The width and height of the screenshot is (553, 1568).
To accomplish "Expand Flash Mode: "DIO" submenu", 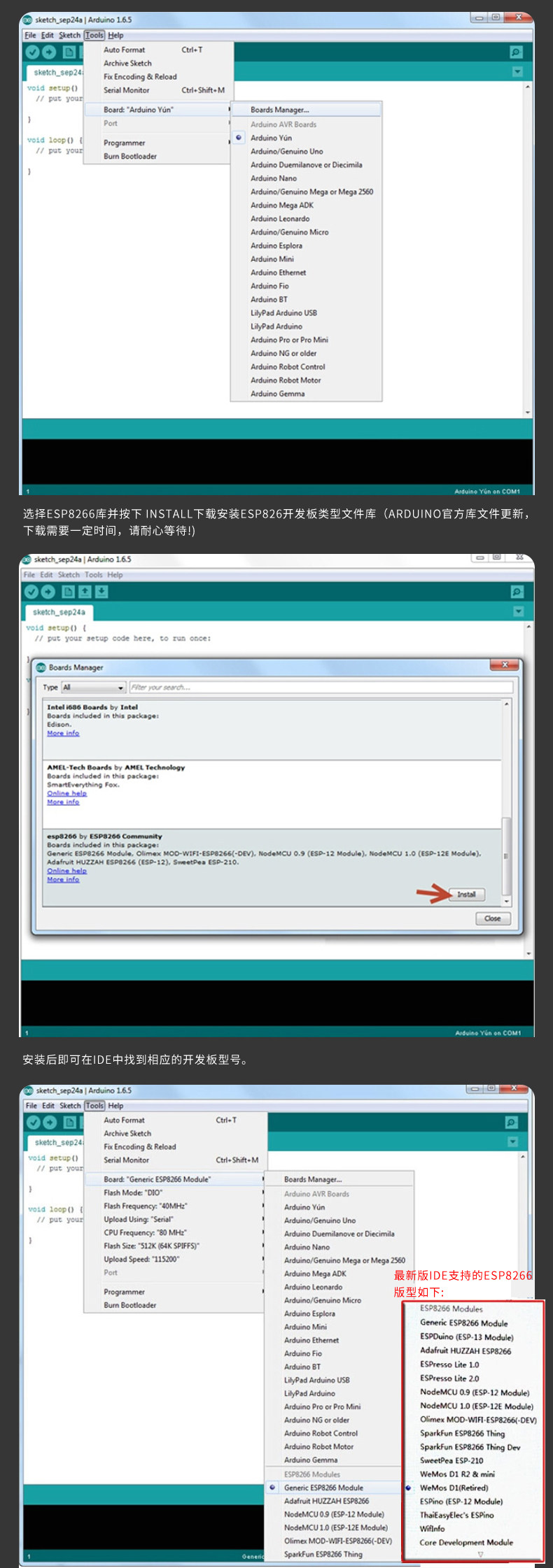I will (174, 1192).
